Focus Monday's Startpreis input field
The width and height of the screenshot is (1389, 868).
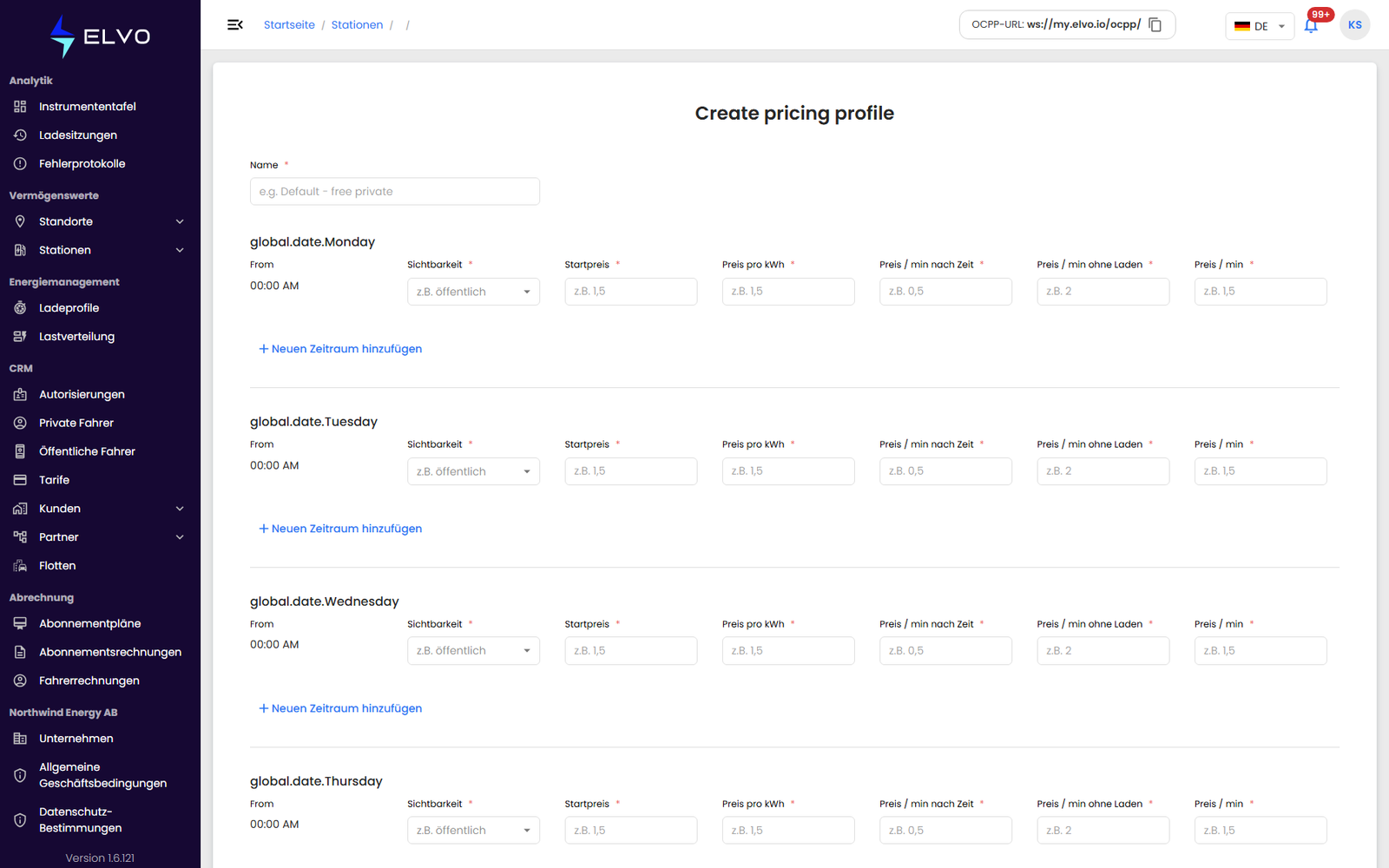pos(631,292)
